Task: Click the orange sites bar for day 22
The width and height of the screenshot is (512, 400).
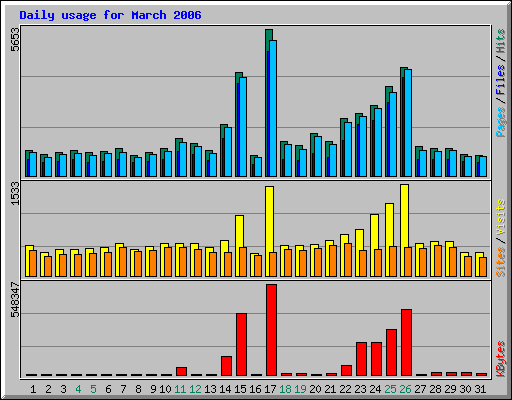Action: [x=348, y=260]
